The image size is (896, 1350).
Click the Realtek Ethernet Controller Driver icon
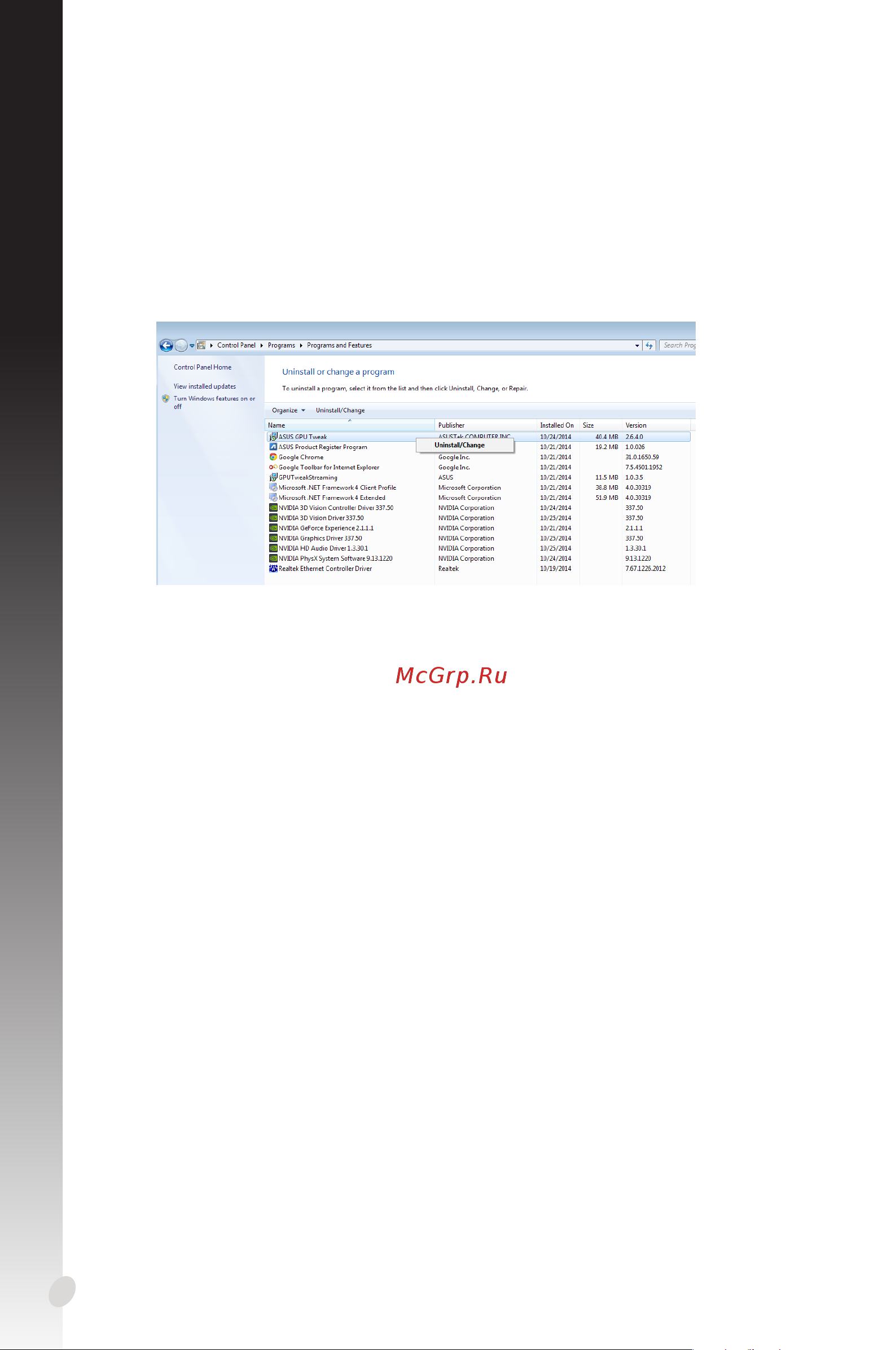point(273,569)
